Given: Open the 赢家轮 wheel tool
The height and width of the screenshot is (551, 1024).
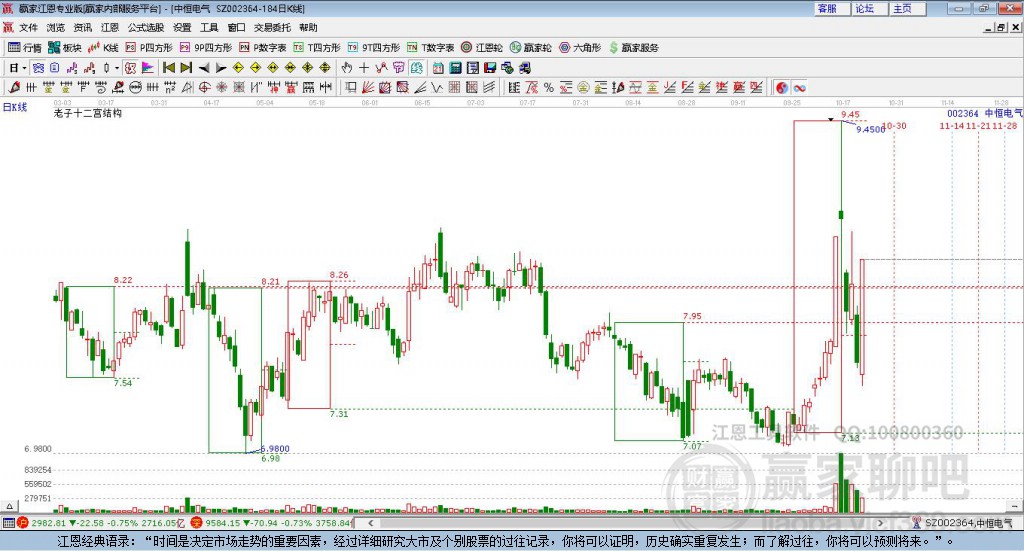Looking at the screenshot, I should click(x=530, y=48).
